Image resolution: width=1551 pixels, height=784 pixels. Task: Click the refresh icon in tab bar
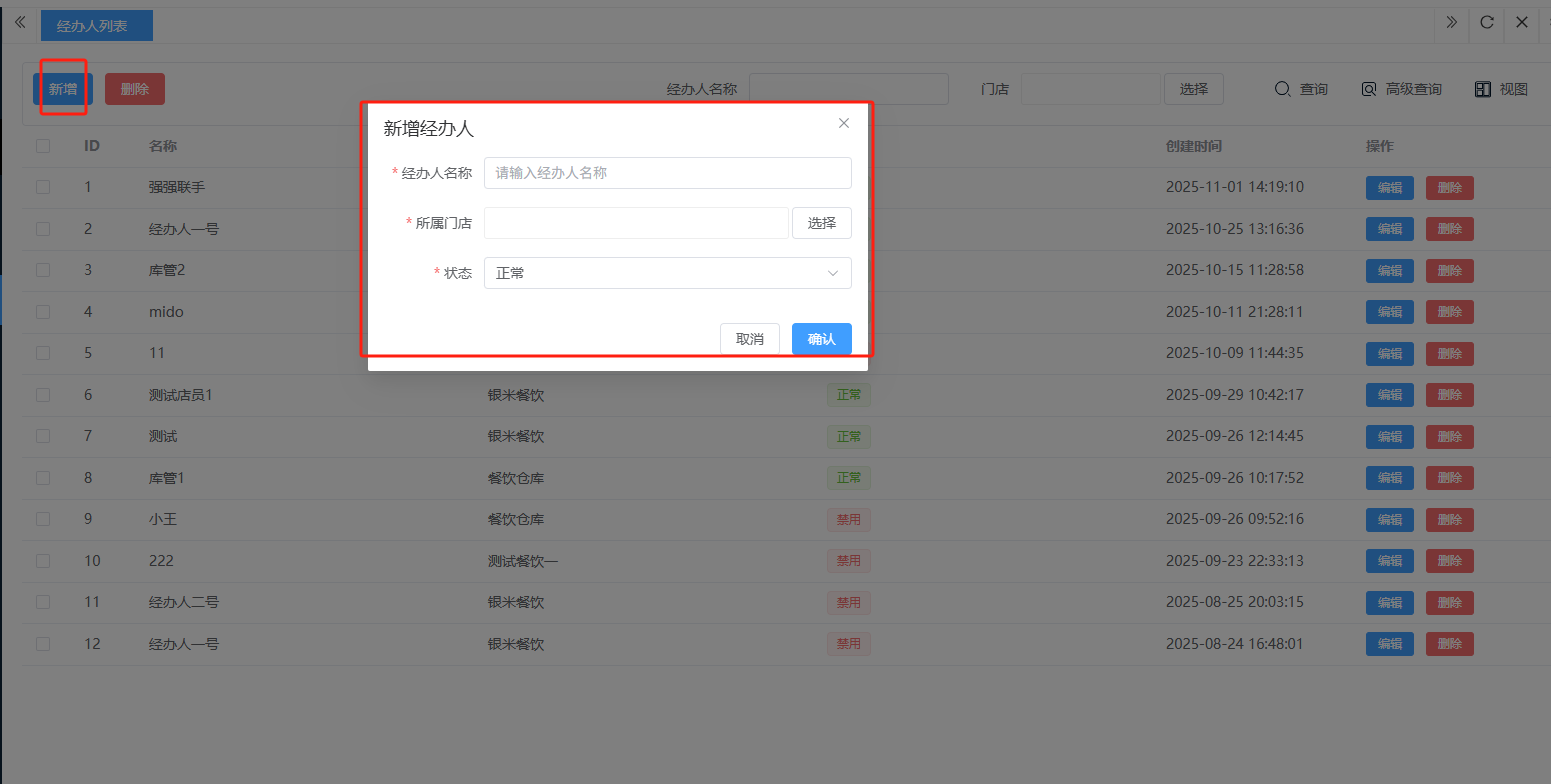click(x=1487, y=22)
